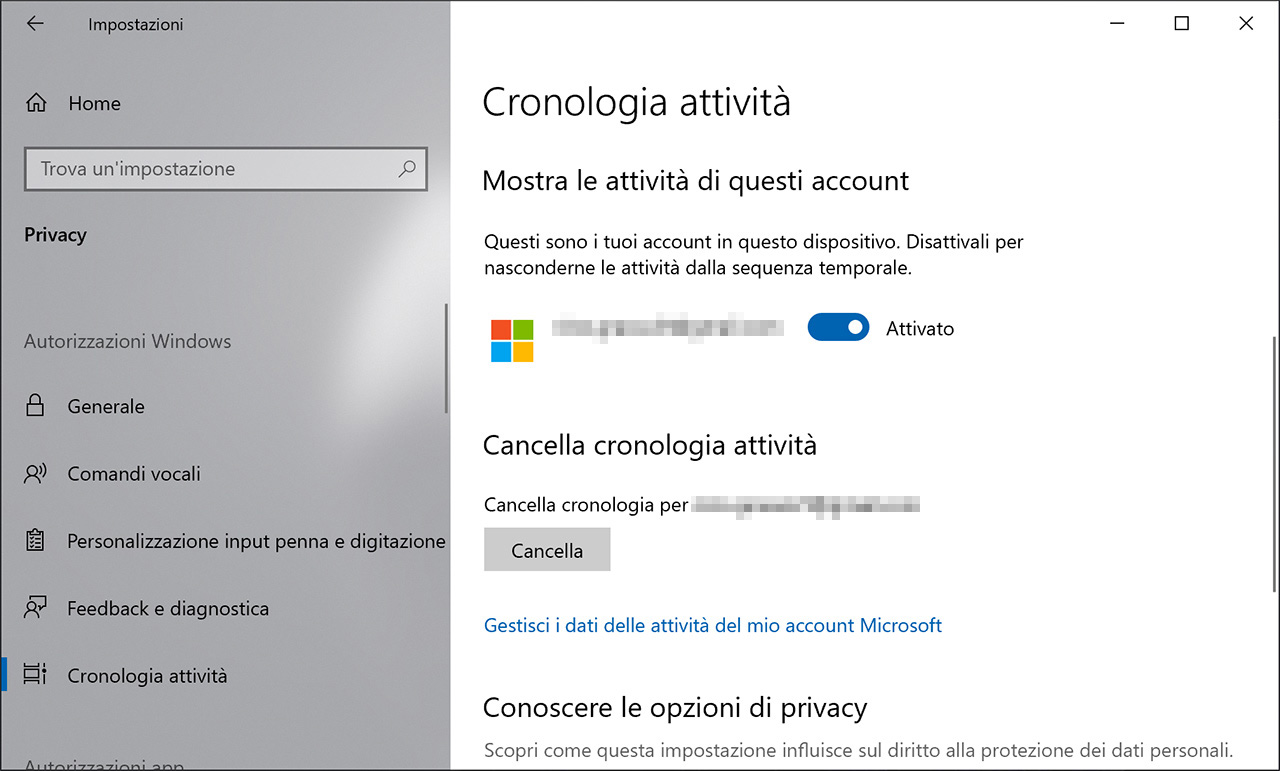1280x771 pixels.
Task: Click the back arrow icon
Action: point(35,24)
